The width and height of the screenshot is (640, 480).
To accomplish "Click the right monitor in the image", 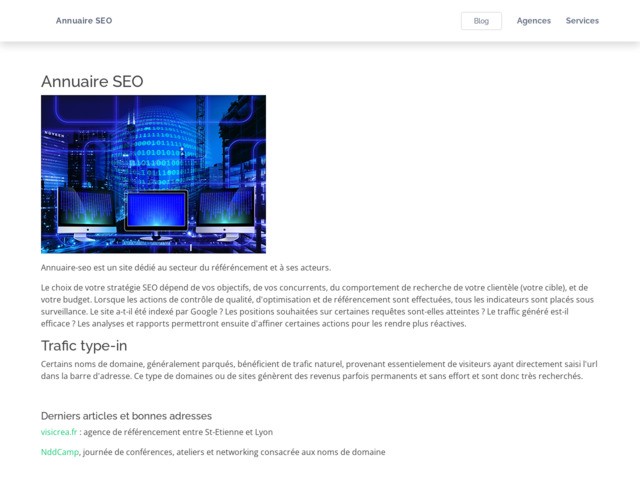I will [x=227, y=211].
